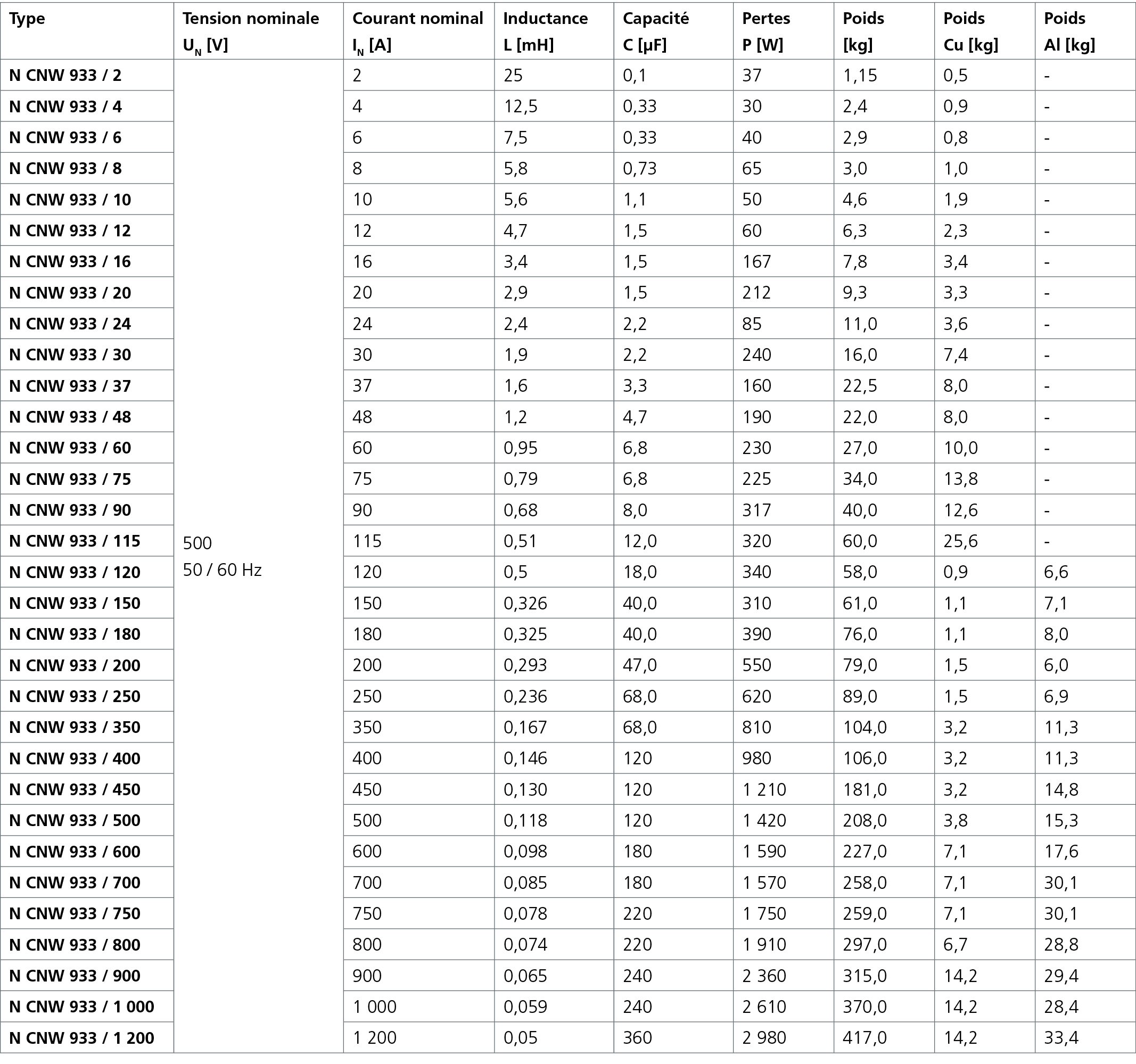Select capacitance value 360
Screen dimensions: 1136x1064
tap(637, 1038)
